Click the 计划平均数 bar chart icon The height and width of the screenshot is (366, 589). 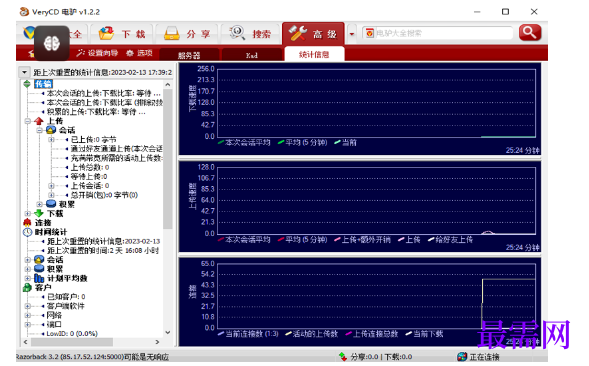tap(39, 278)
